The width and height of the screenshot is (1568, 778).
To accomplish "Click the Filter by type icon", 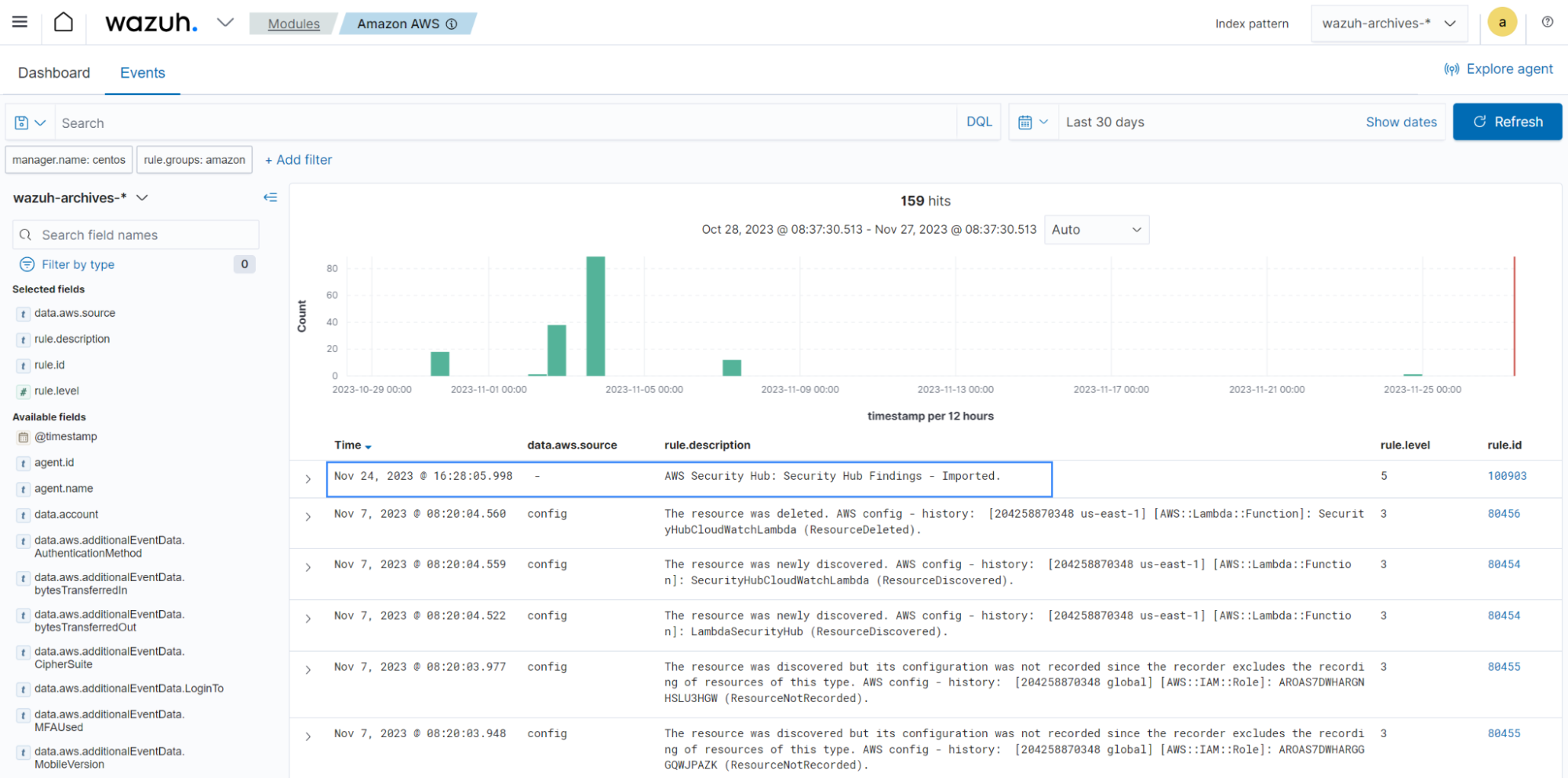I will pyautogui.click(x=27, y=264).
